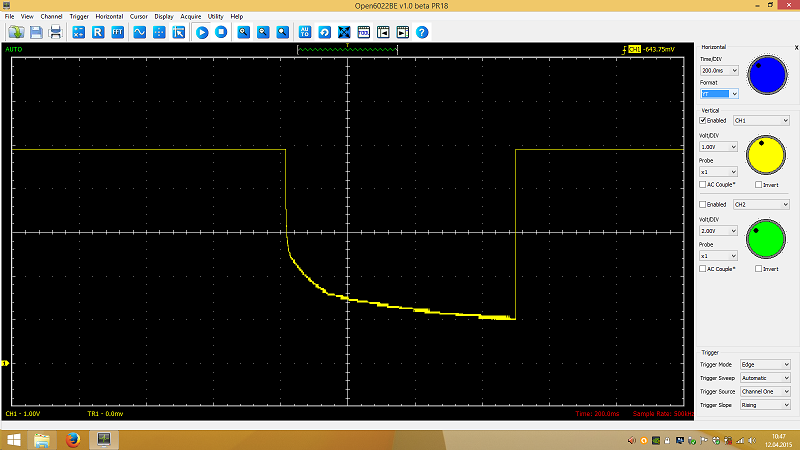This screenshot has height=450, width=800.
Task: Open the Trigger Slope Rising dropdown
Action: point(765,405)
